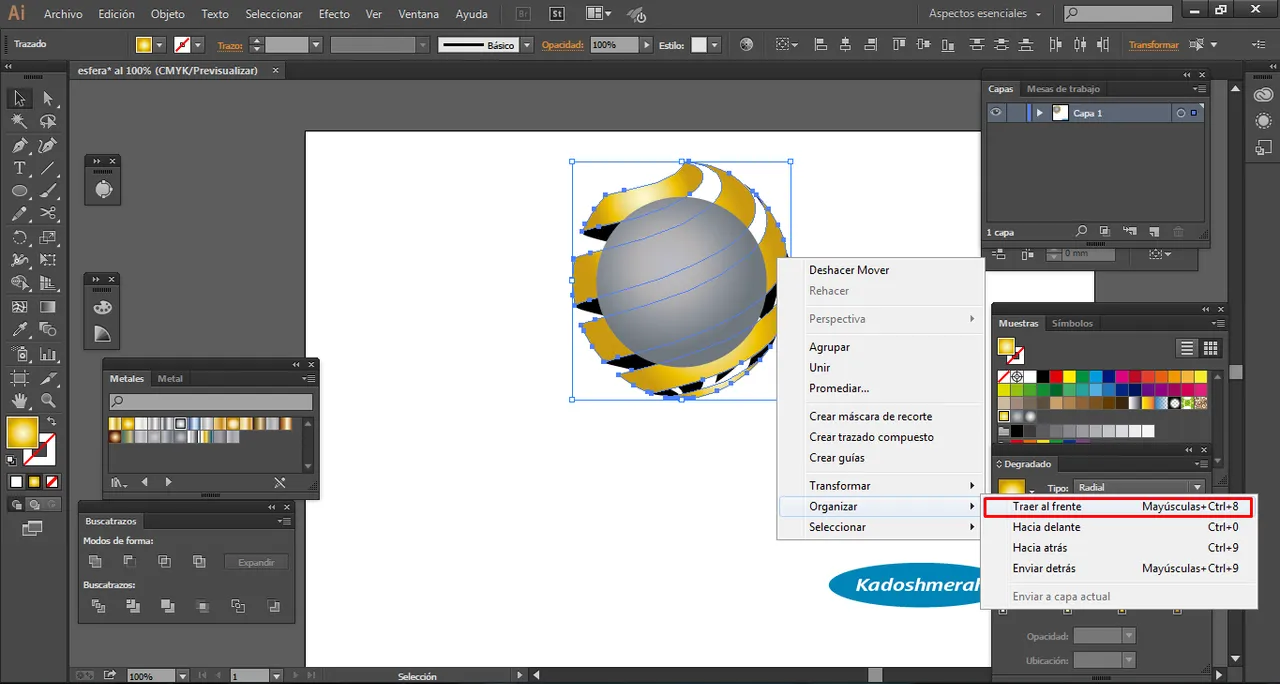This screenshot has width=1280, height=684.
Task: Open the Efecto menu
Action: click(334, 14)
